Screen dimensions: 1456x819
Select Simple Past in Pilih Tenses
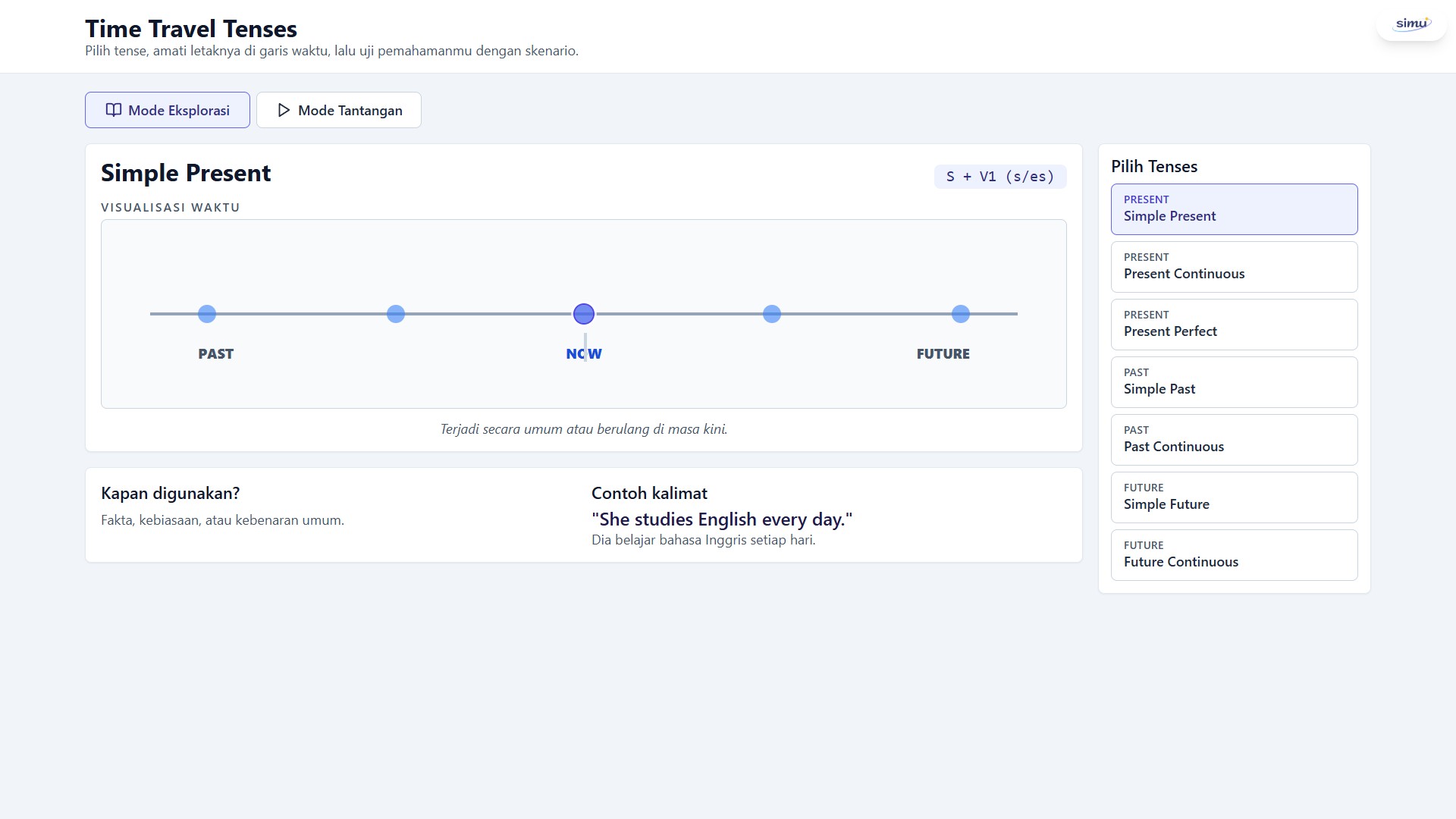point(1234,382)
